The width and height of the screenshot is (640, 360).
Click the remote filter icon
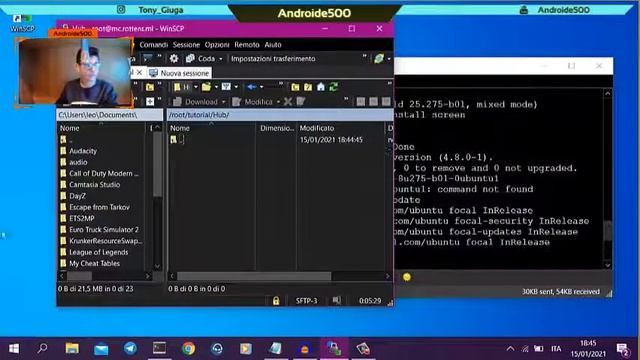[x=226, y=87]
